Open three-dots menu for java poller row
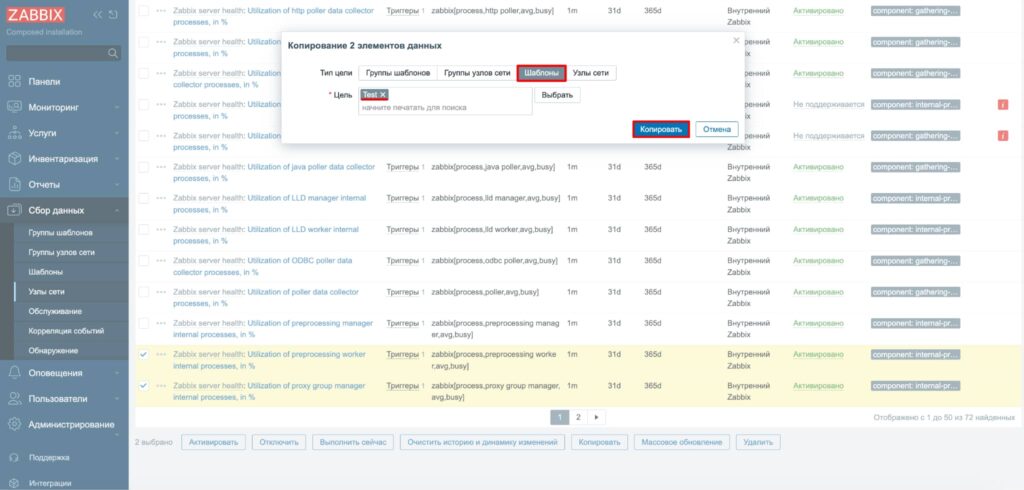Image resolution: width=1024 pixels, height=490 pixels. 161,167
